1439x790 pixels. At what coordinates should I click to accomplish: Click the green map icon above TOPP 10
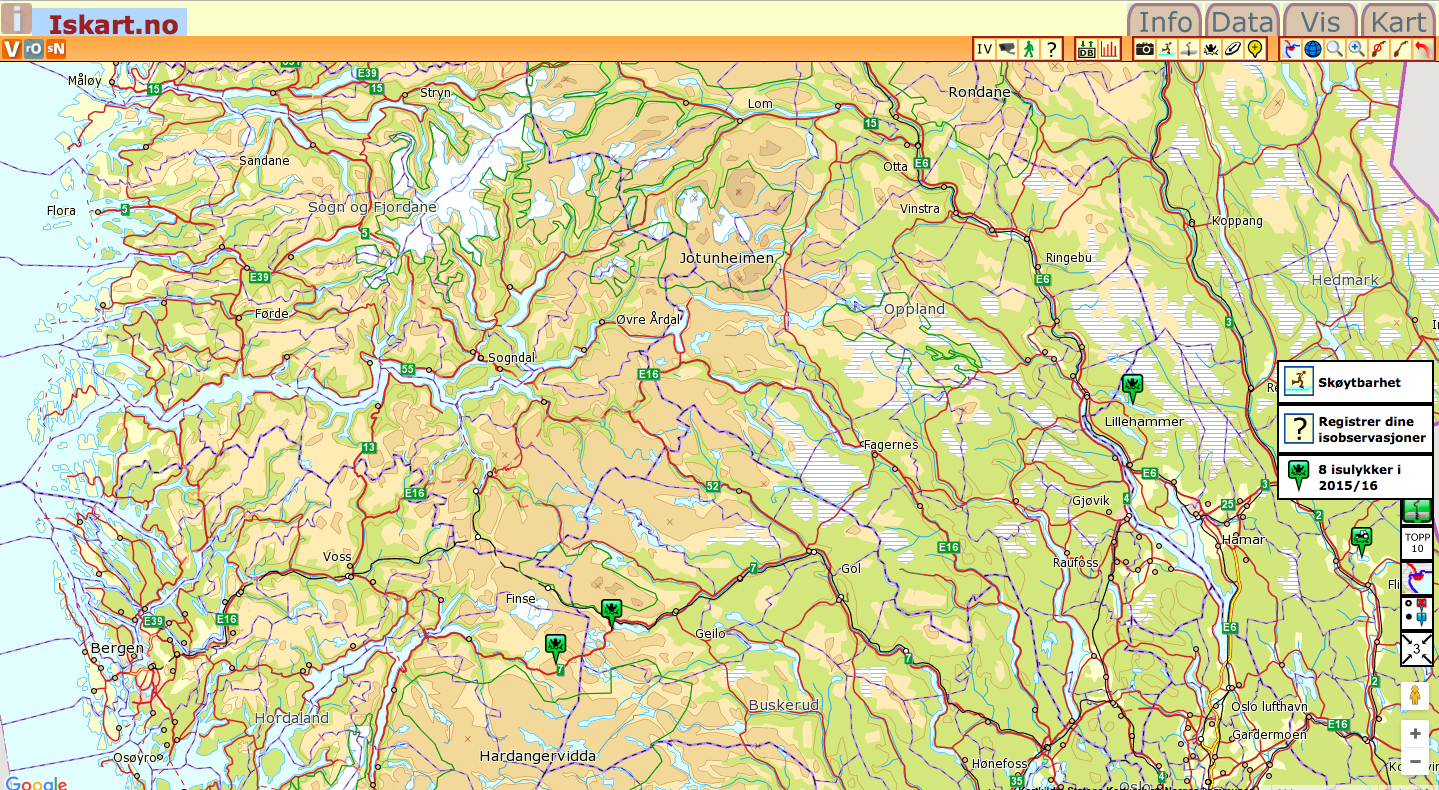[x=1416, y=511]
